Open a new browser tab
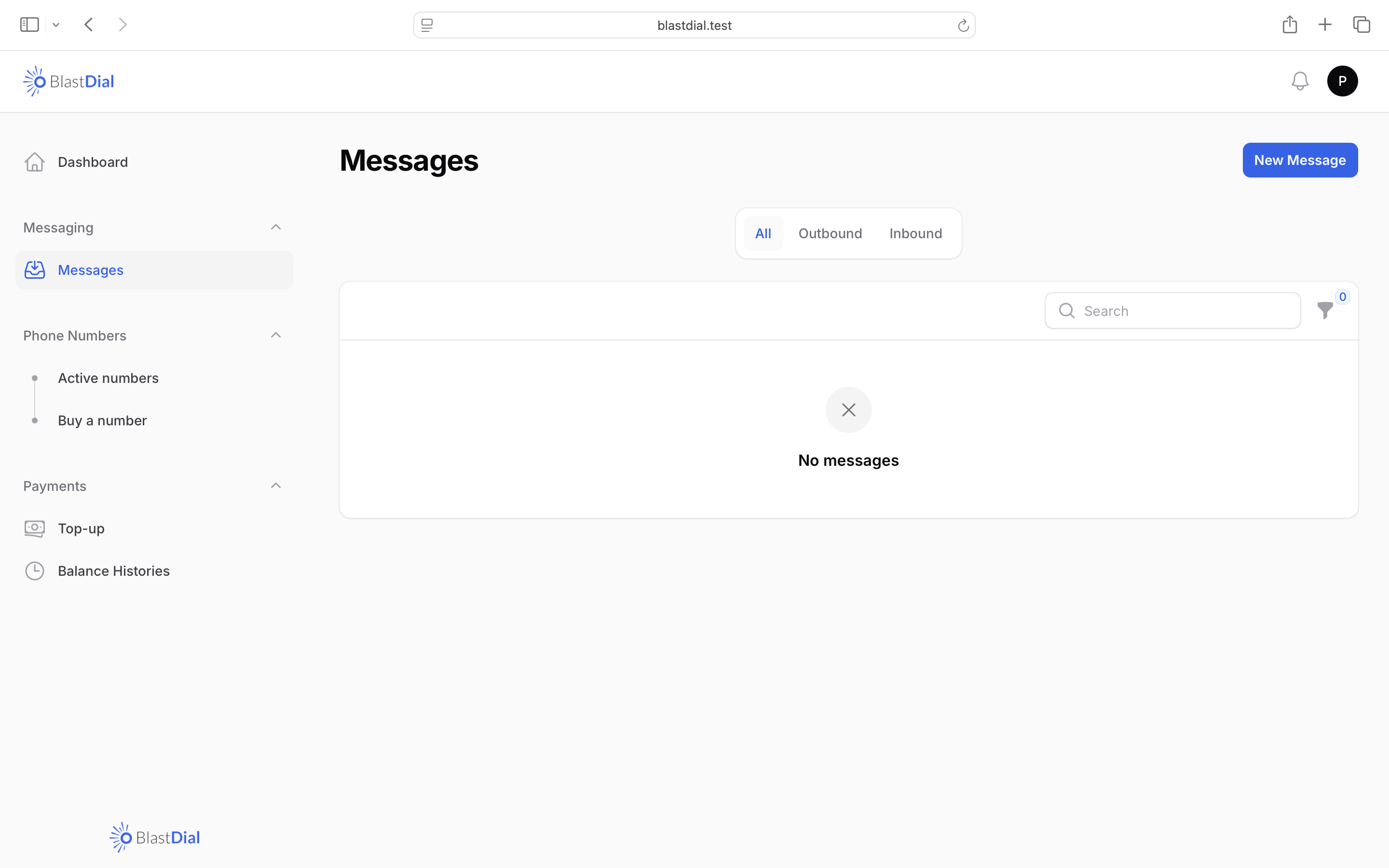 click(x=1325, y=25)
